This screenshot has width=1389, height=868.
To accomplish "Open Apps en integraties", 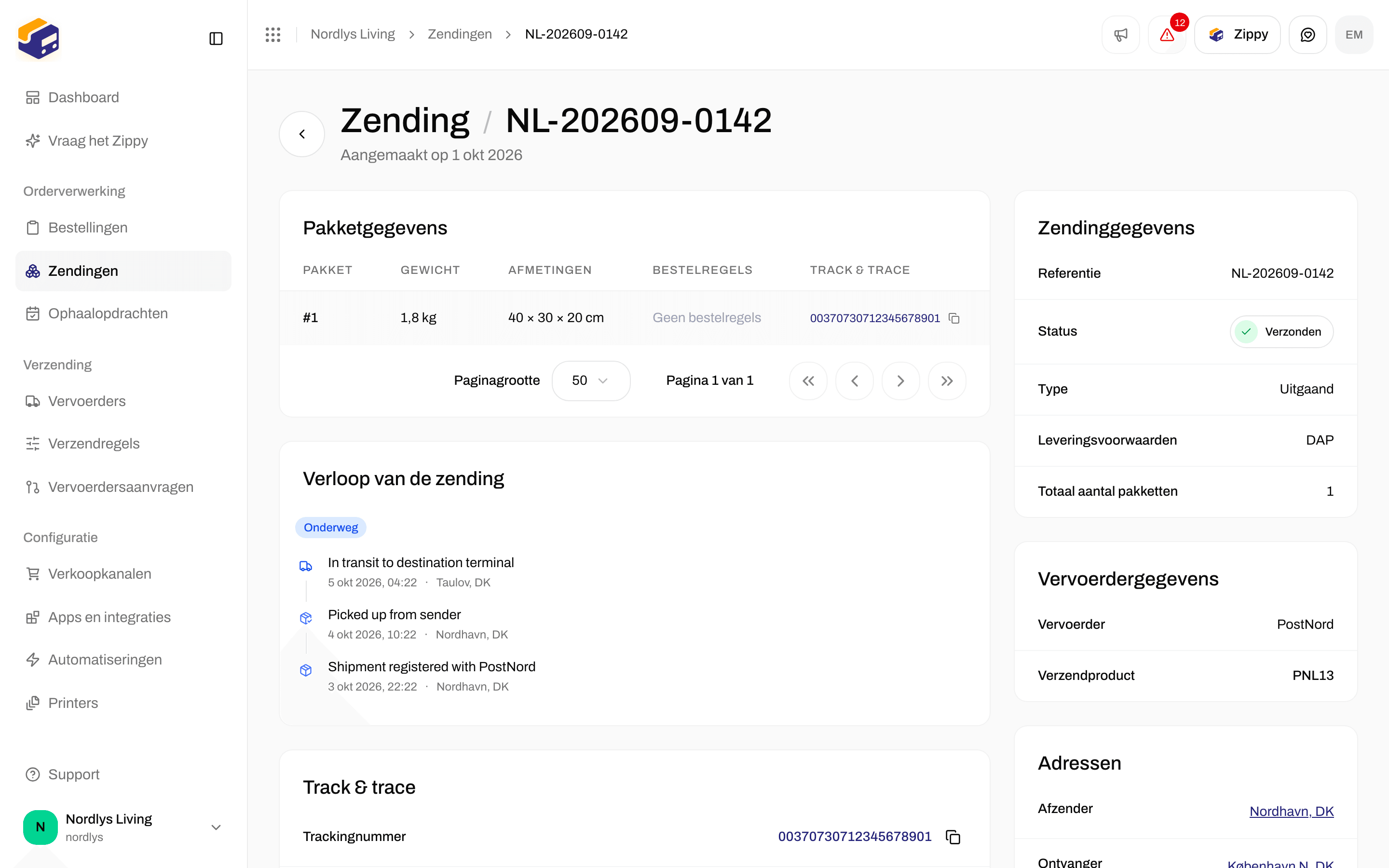I will click(x=123, y=617).
